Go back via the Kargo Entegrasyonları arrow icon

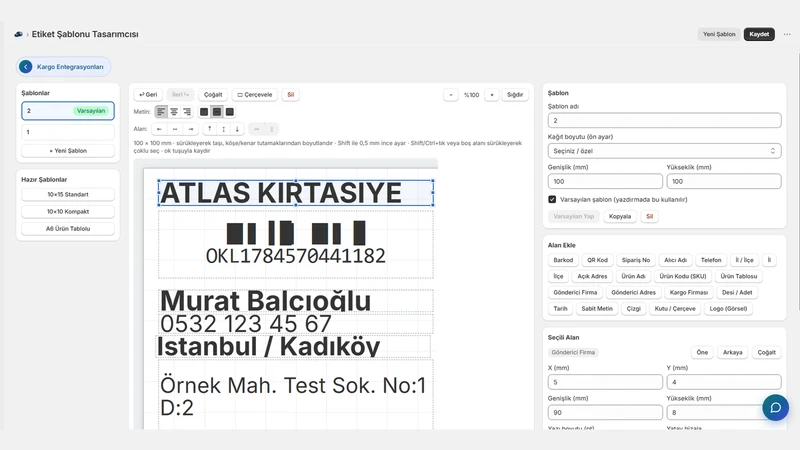click(26, 67)
